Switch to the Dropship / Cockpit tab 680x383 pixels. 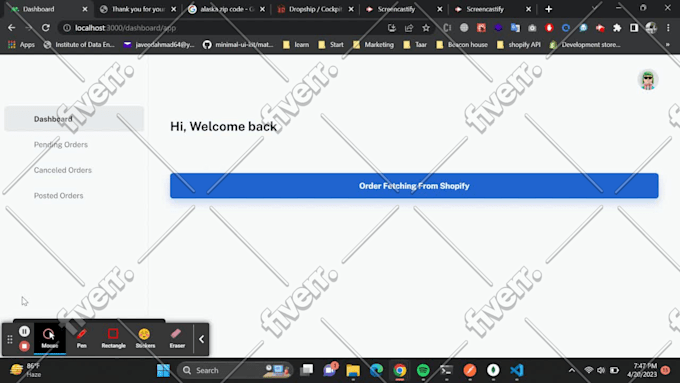coord(315,9)
